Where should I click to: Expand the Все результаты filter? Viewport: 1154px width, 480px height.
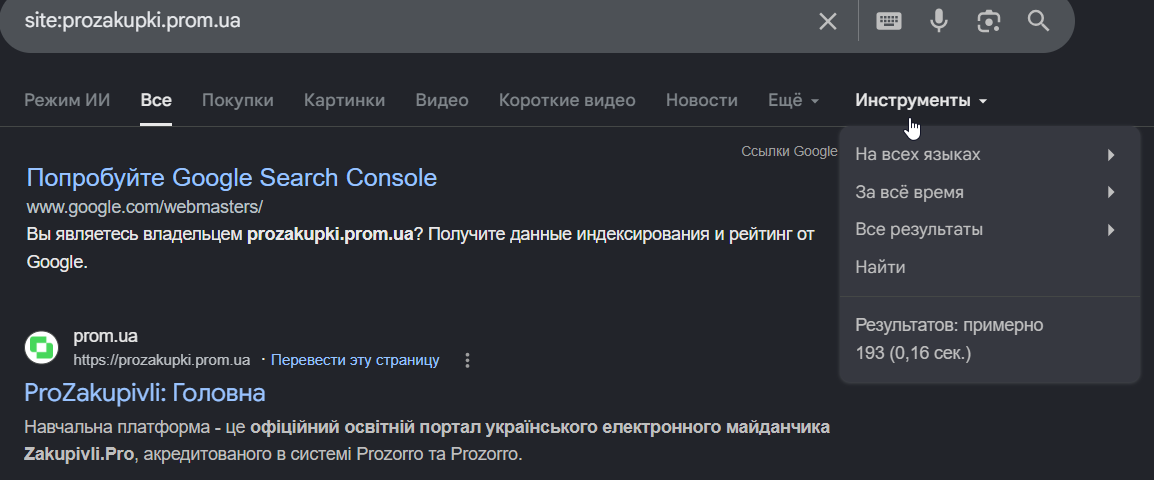tap(989, 230)
